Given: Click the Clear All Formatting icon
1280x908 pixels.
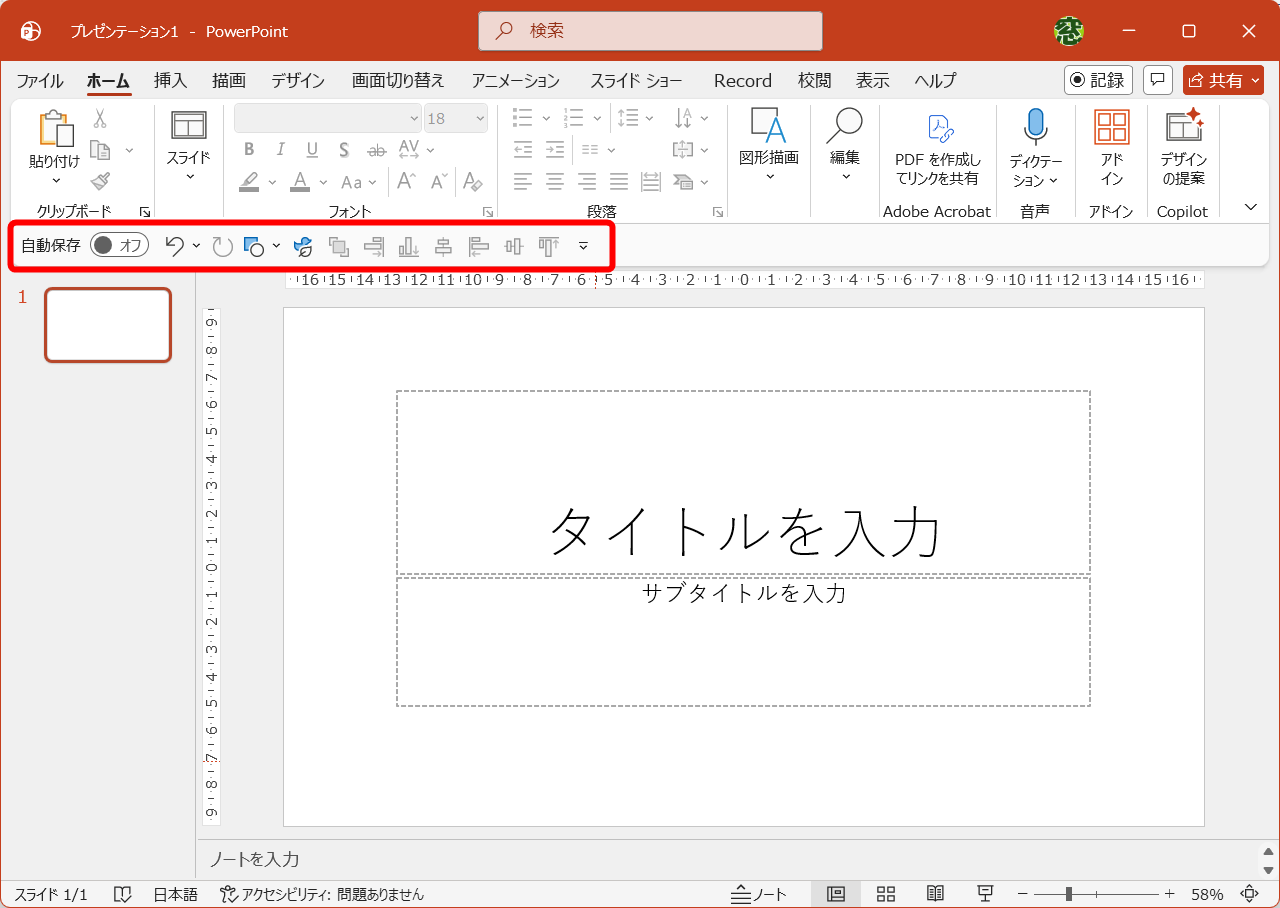Looking at the screenshot, I should [473, 181].
